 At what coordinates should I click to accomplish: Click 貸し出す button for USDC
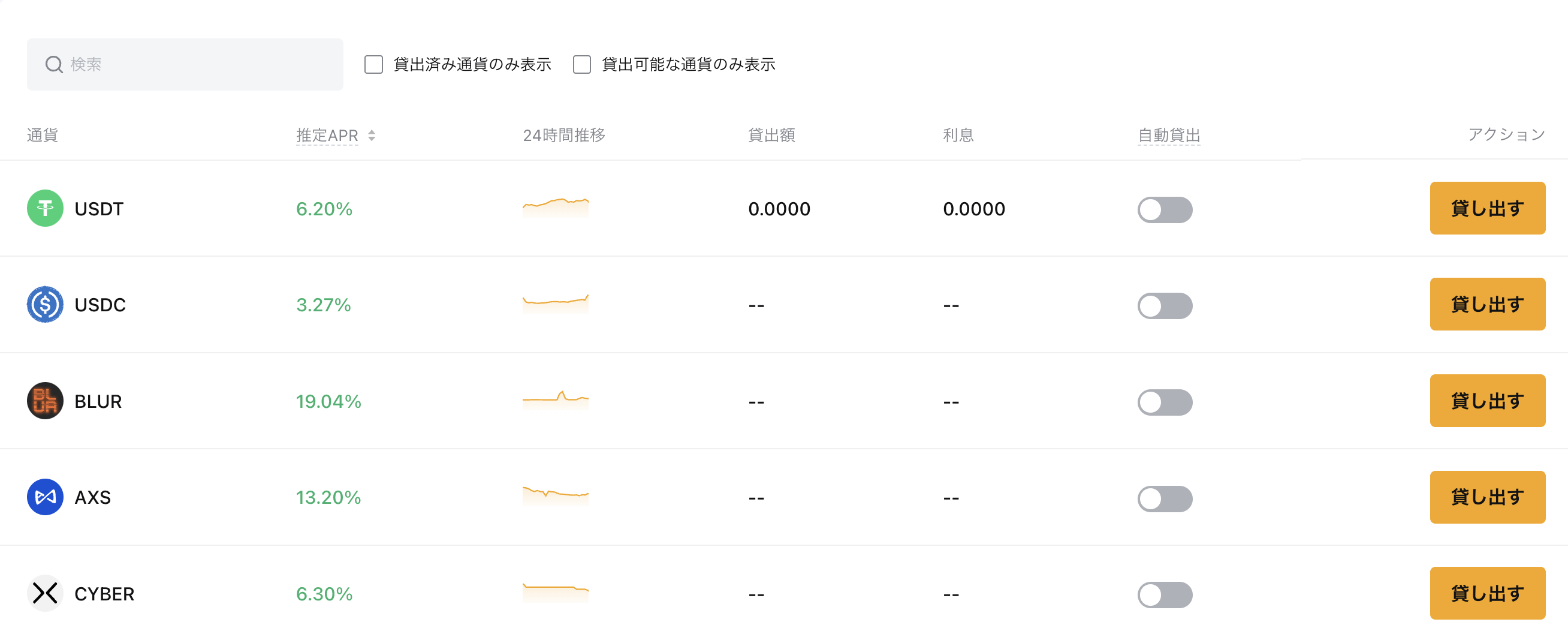tap(1488, 305)
